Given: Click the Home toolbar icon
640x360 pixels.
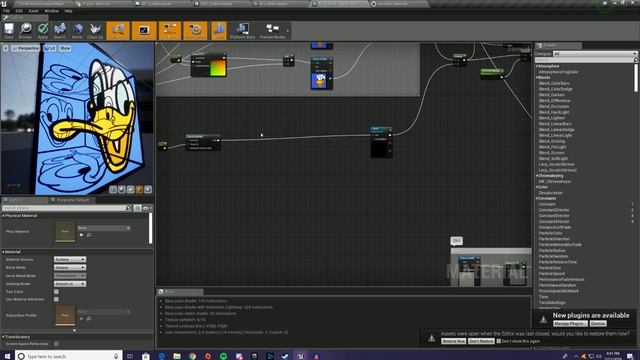Looking at the screenshot, I should (77, 31).
